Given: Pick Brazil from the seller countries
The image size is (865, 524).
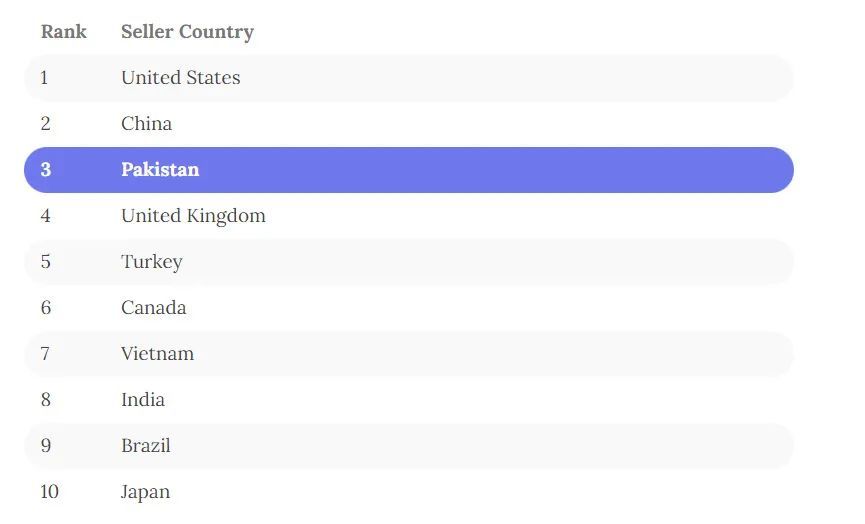Looking at the screenshot, I should tap(146, 446).
